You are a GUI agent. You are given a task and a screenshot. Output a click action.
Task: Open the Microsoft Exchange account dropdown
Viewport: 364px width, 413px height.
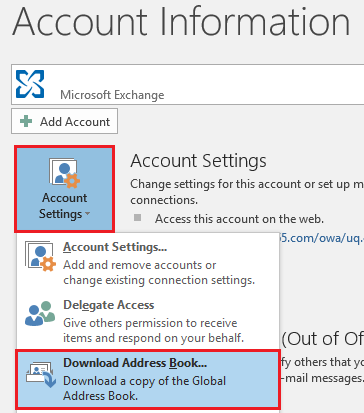click(x=188, y=85)
